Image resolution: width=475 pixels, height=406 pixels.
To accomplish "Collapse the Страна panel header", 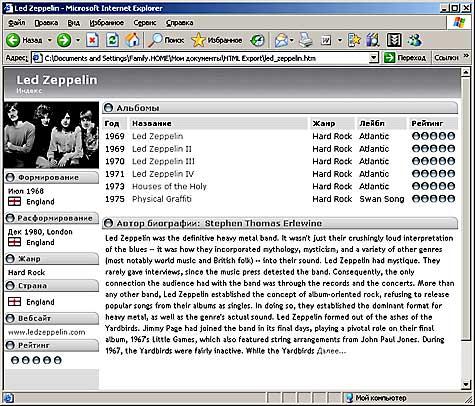I will (52, 286).
